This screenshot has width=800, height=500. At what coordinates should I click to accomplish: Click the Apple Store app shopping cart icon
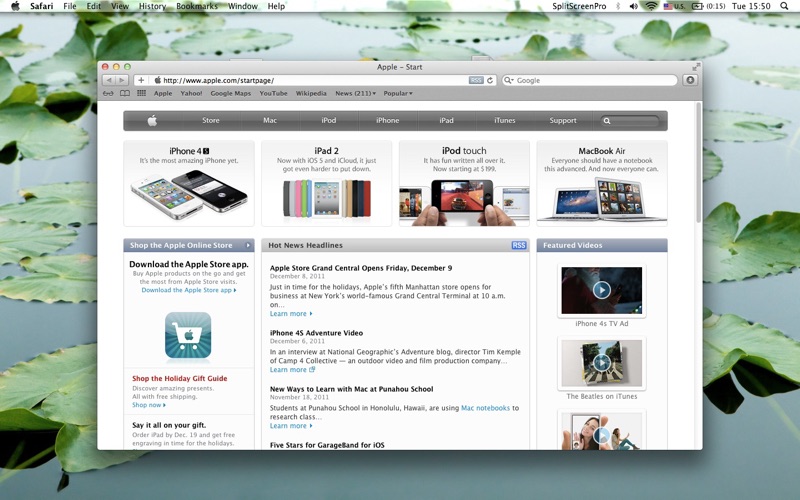(188, 335)
